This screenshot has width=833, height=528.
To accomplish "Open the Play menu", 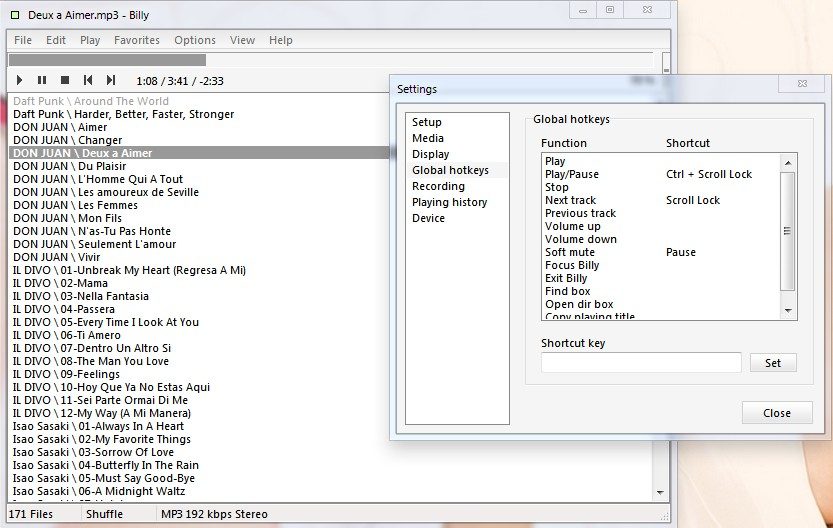I will tap(90, 40).
